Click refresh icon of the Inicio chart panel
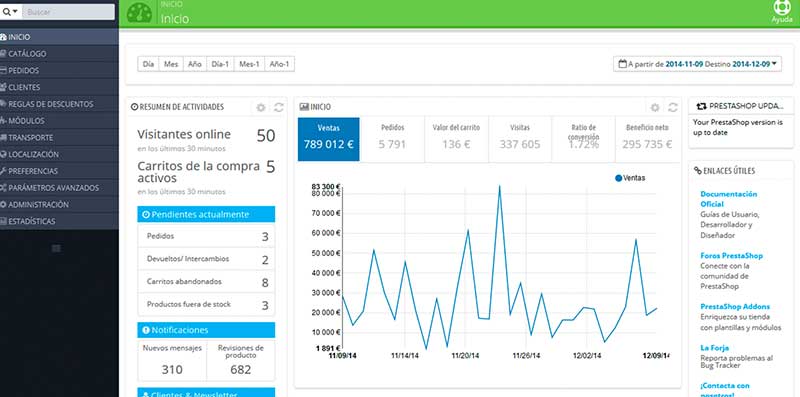 [673, 107]
